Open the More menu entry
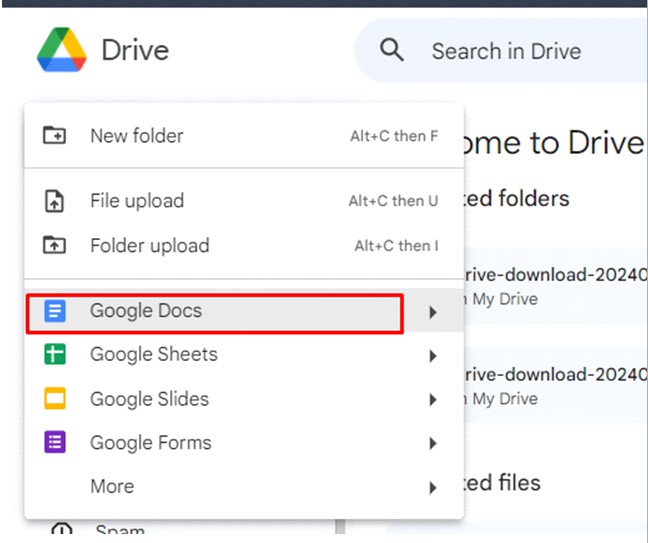 coord(244,486)
